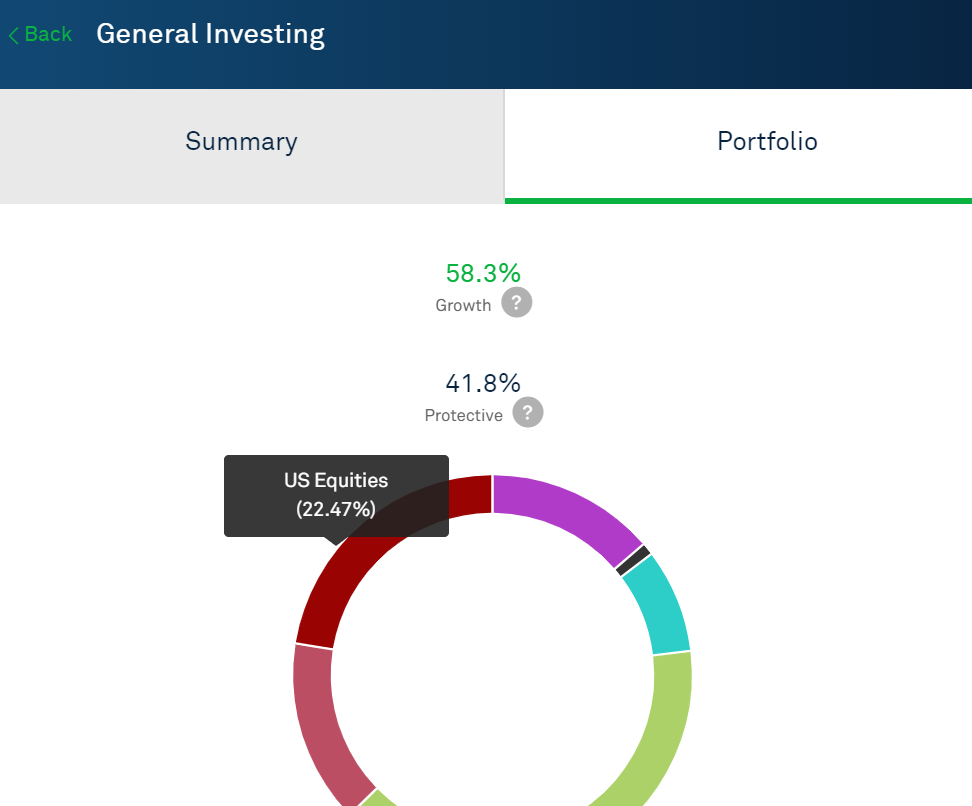Click the Growth label text
The height and width of the screenshot is (806, 972).
(x=463, y=306)
